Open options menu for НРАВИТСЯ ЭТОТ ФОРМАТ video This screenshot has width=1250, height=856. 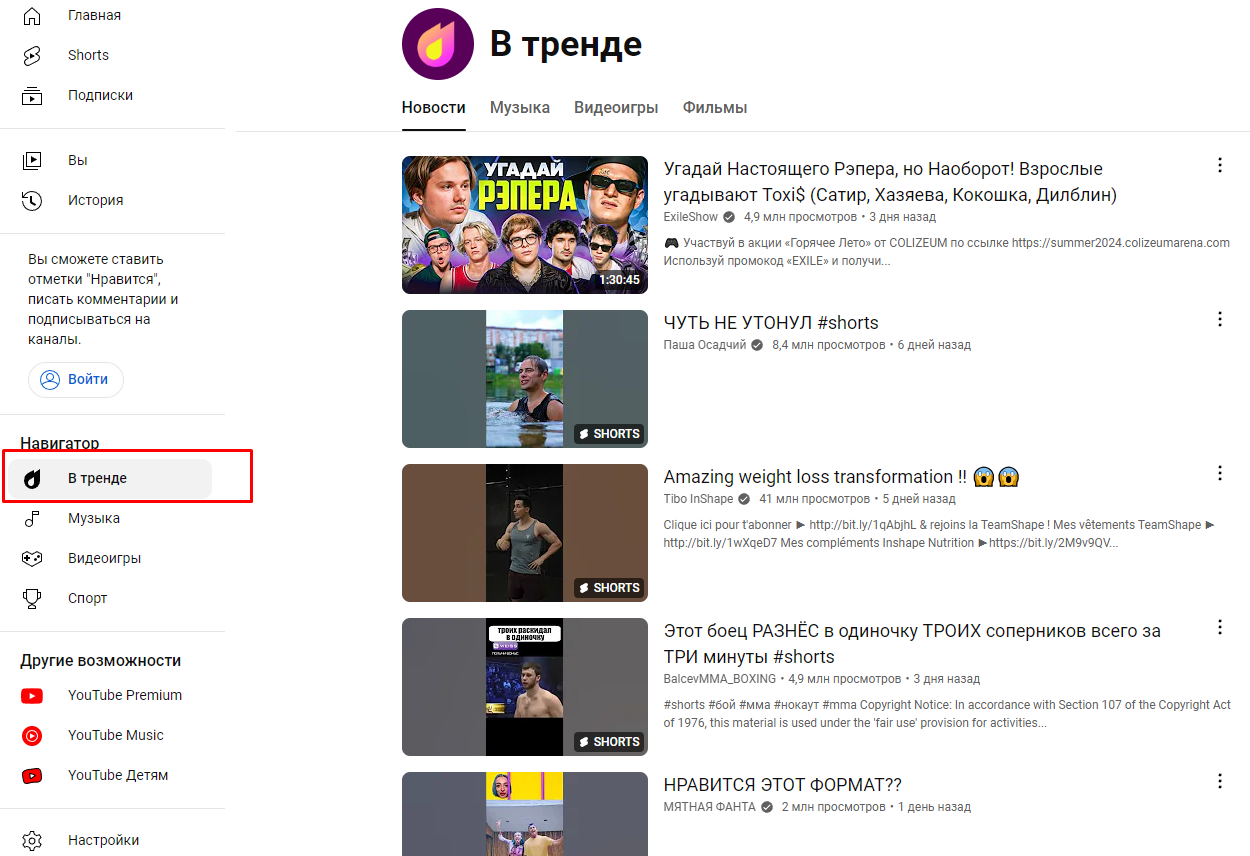1220,781
